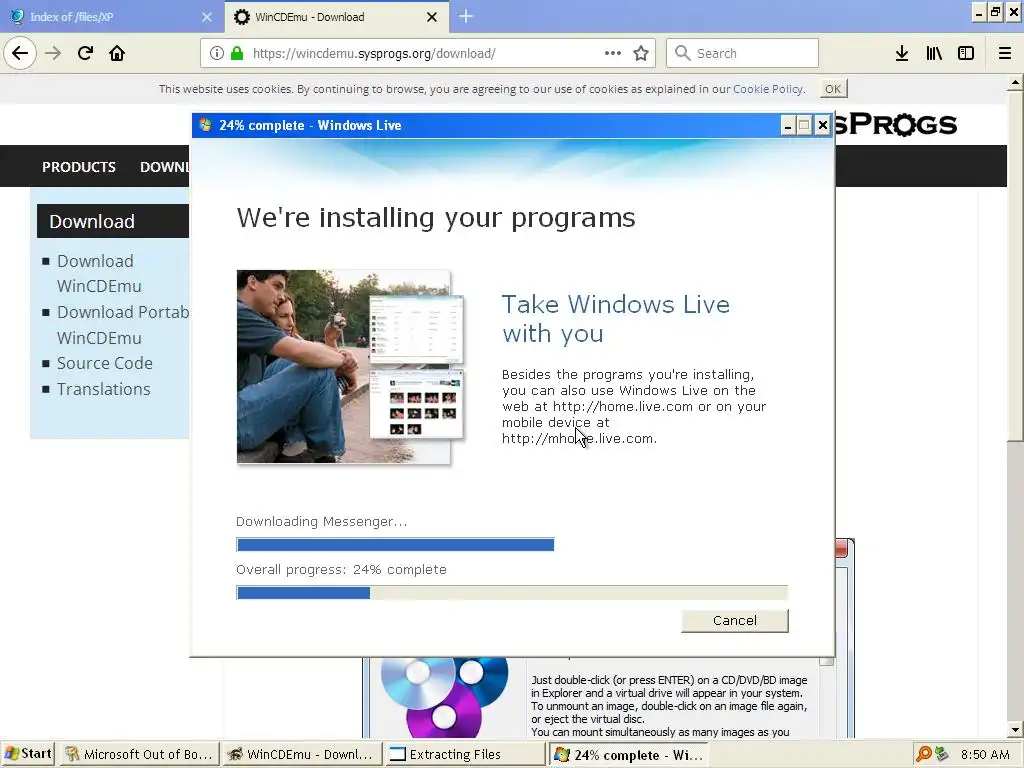The height and width of the screenshot is (768, 1024).
Task: Select the WinCDEmu - Download tab
Action: (336, 17)
